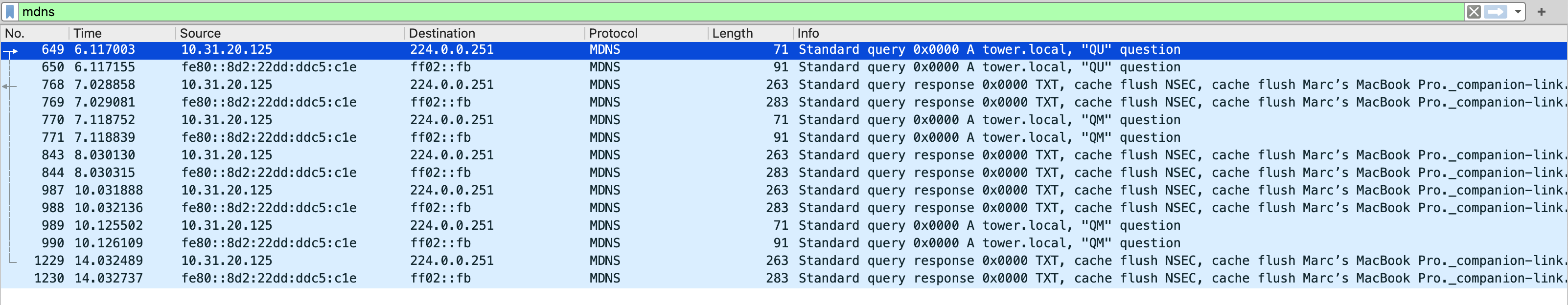Click the filter bookmark icon
1568x305 pixels.
10,12
